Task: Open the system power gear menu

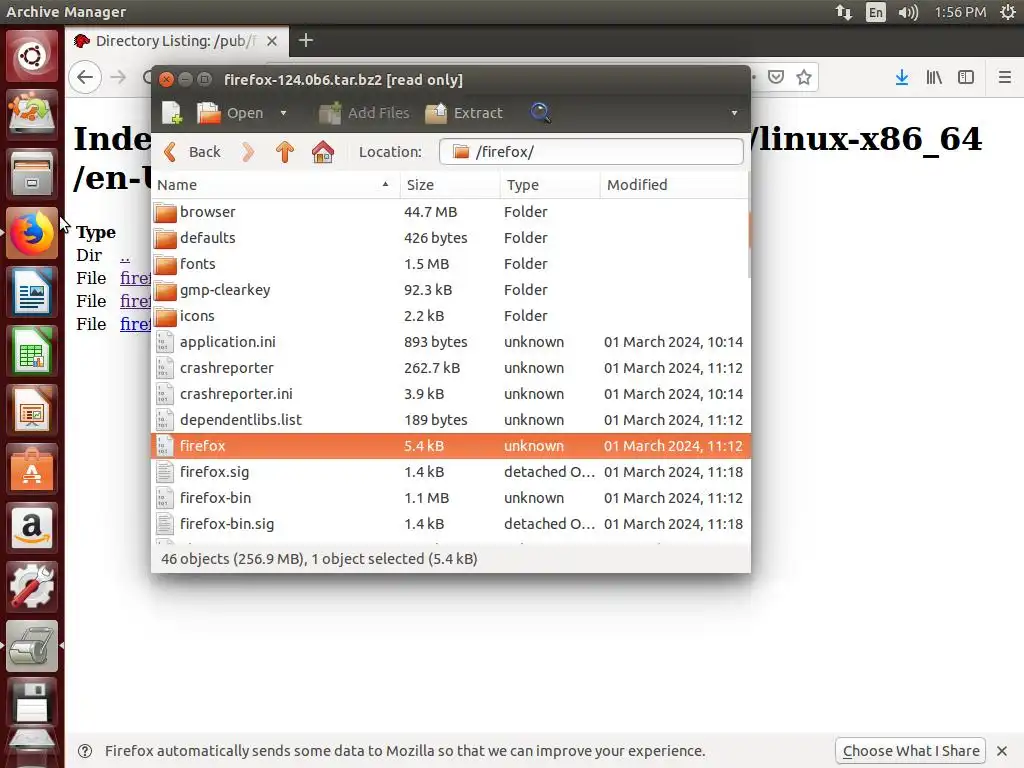Action: tap(1008, 12)
